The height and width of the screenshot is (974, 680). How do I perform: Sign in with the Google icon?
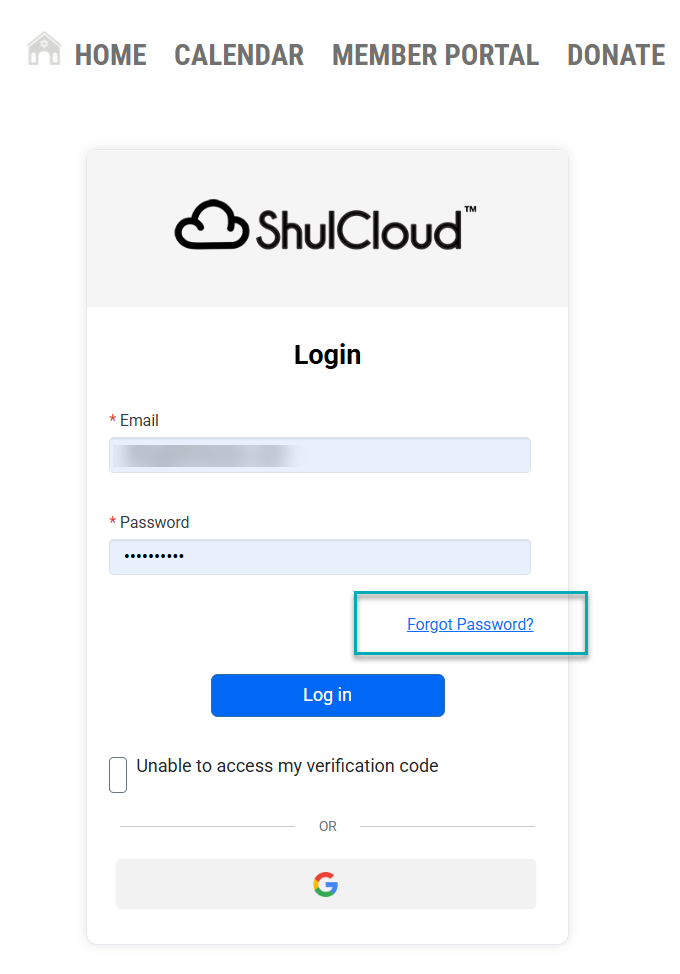(325, 885)
